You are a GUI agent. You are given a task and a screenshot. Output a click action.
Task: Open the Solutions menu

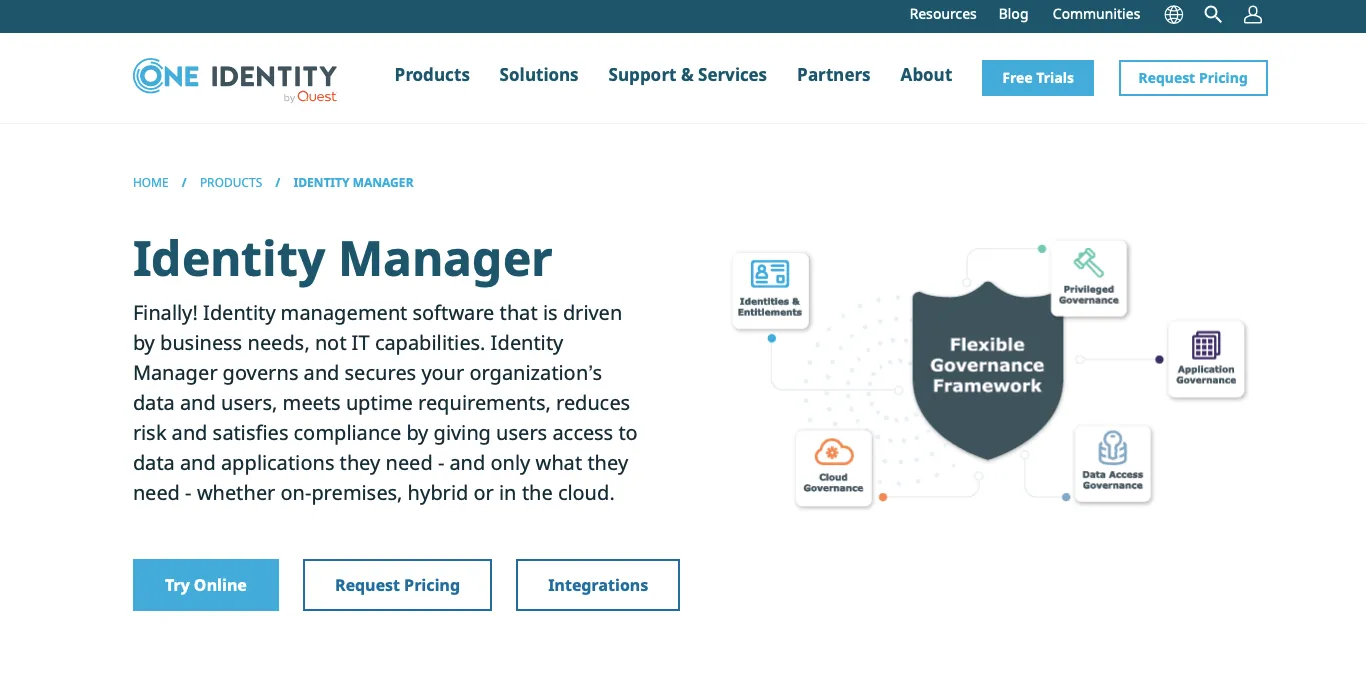tap(539, 75)
